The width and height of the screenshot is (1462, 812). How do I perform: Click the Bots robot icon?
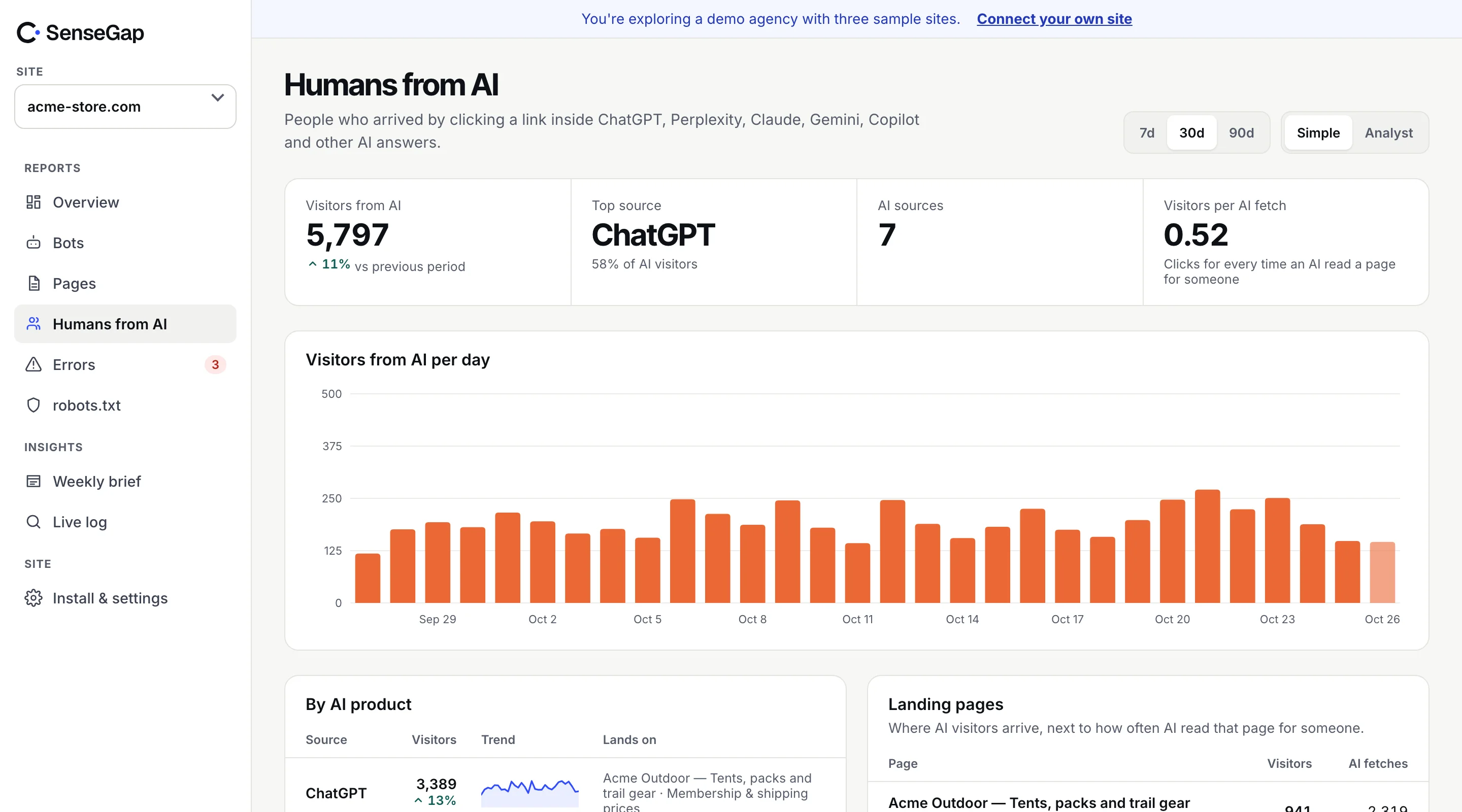[34, 243]
